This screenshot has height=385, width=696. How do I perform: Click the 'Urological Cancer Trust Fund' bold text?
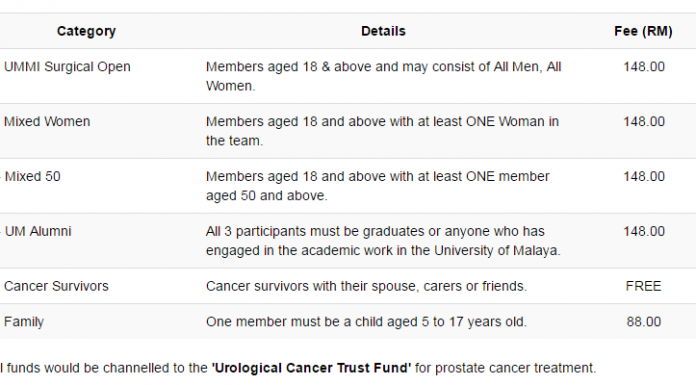click(x=311, y=368)
